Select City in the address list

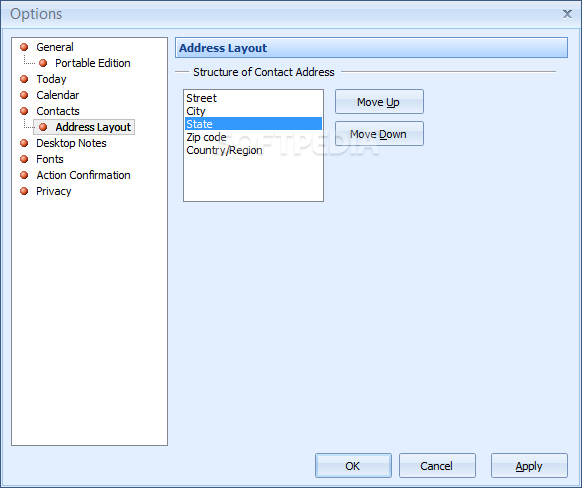[x=253, y=111]
